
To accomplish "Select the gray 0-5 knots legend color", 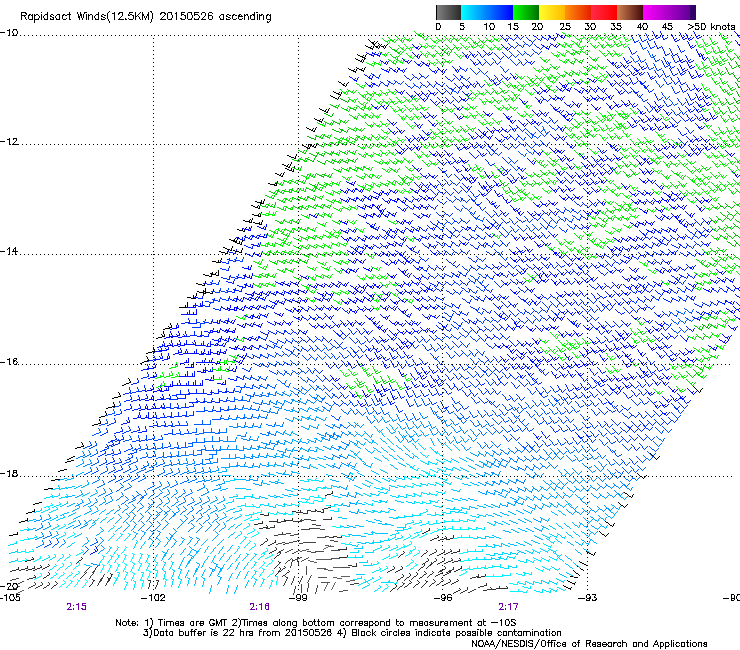I will coord(448,12).
